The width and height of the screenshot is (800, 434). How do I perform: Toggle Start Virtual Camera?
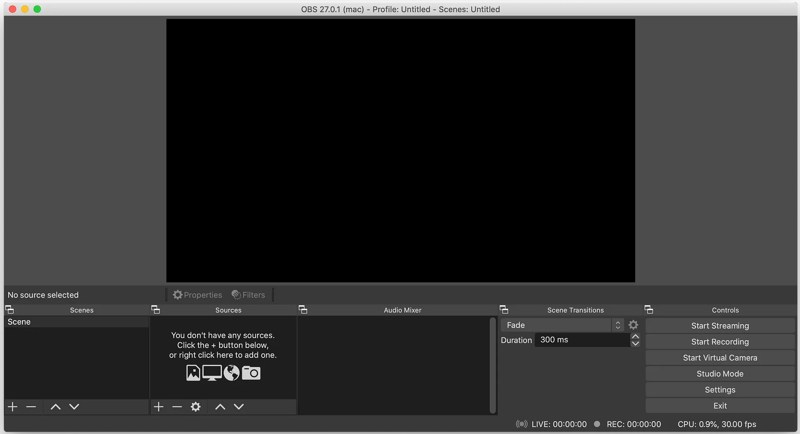(x=720, y=358)
